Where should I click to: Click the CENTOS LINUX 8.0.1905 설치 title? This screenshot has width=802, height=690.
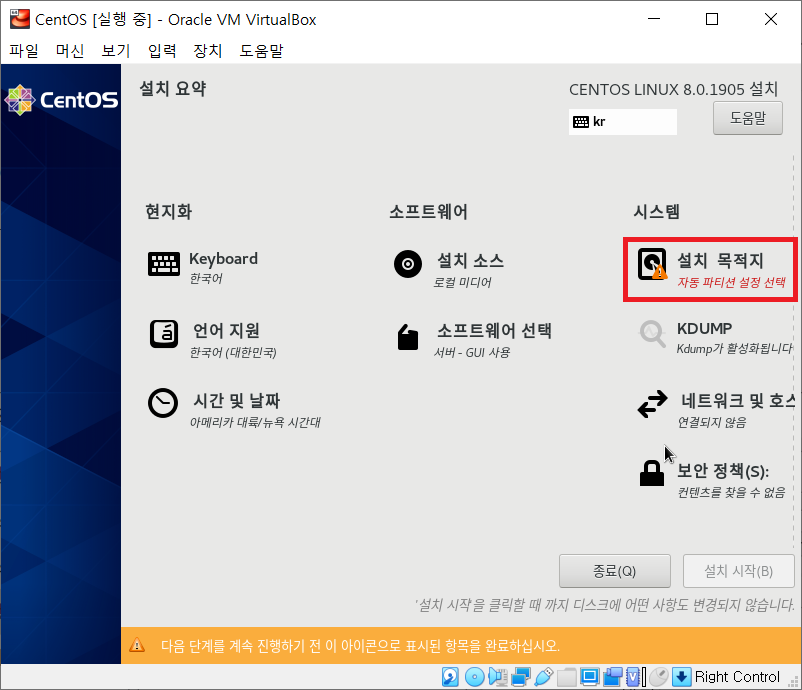coord(673,89)
